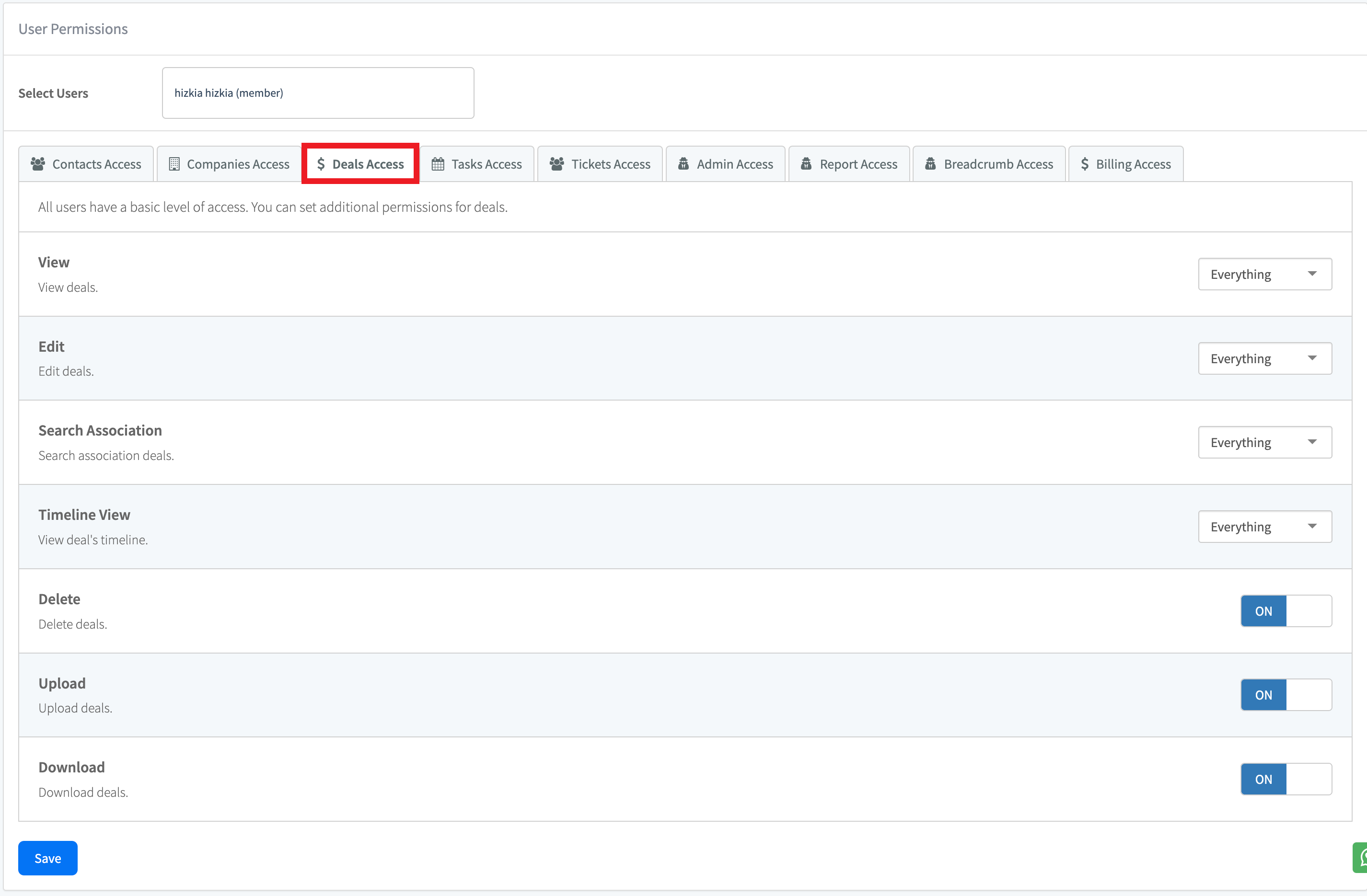Switch to the Report Access tab

pyautogui.click(x=849, y=164)
